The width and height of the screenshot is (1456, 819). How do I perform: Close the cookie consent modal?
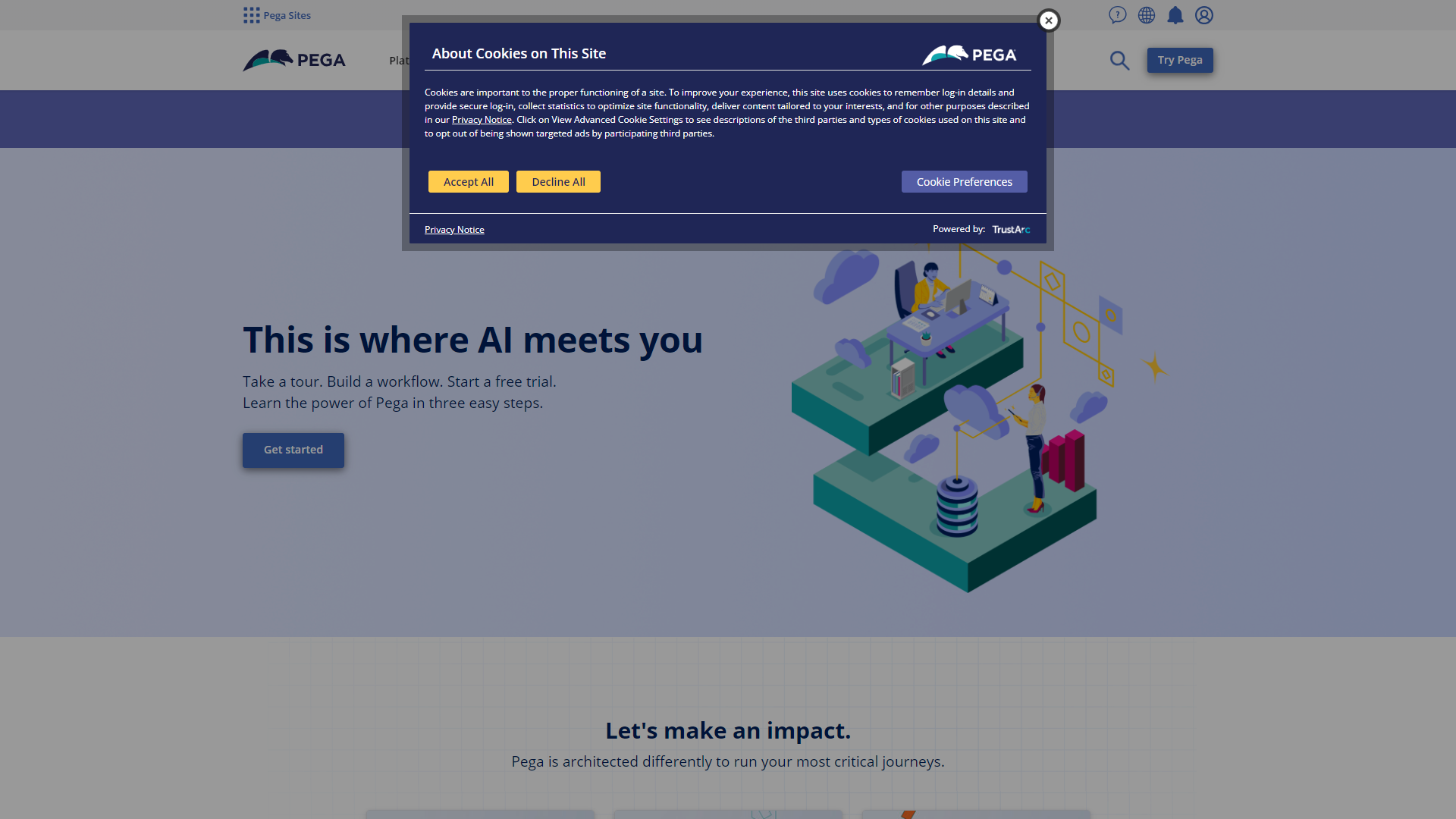coord(1047,20)
